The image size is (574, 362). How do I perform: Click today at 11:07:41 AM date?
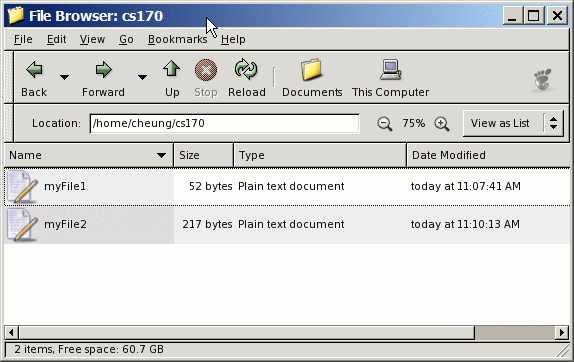pyautogui.click(x=465, y=186)
